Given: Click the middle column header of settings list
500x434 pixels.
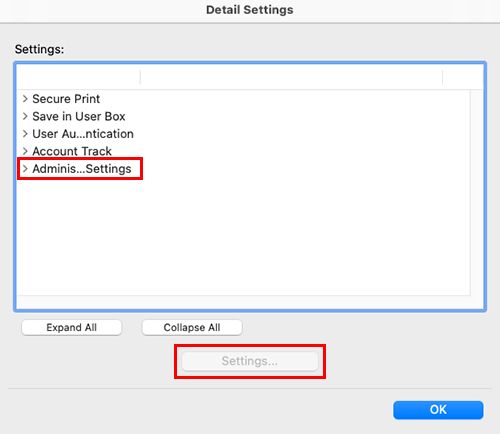Looking at the screenshot, I should click(291, 77).
